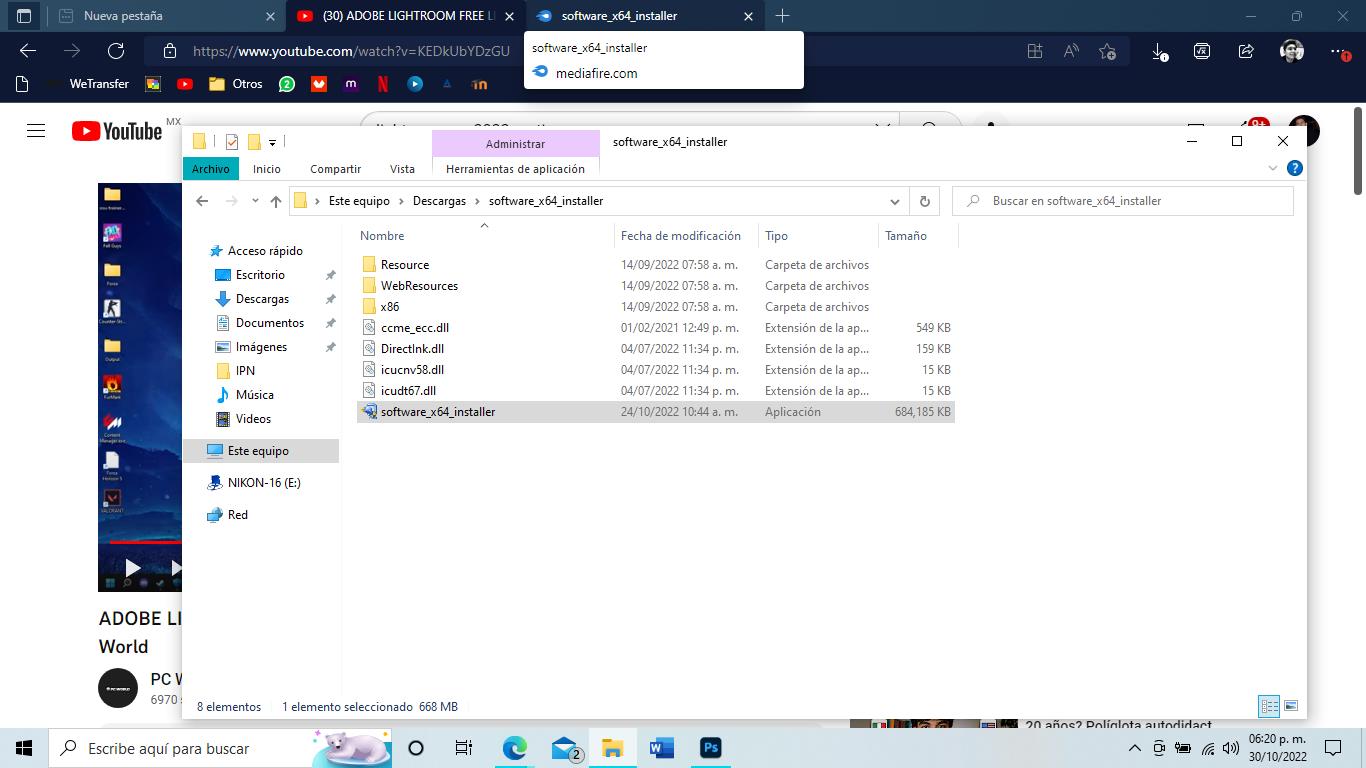Click the Buscar en software_x64_installer search field

pos(1130,201)
